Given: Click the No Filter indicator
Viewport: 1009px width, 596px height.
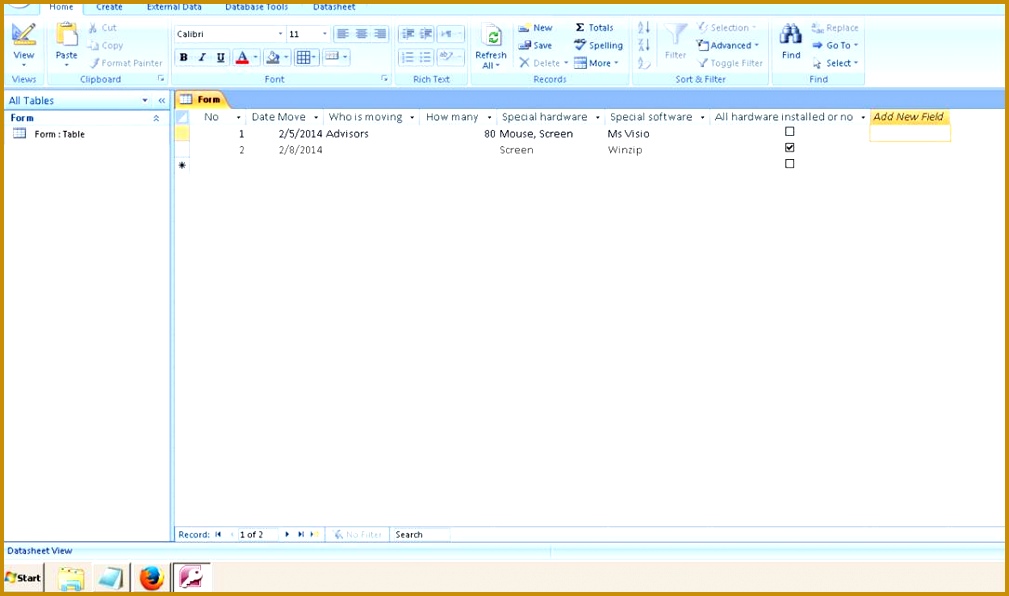Looking at the screenshot, I should (358, 534).
